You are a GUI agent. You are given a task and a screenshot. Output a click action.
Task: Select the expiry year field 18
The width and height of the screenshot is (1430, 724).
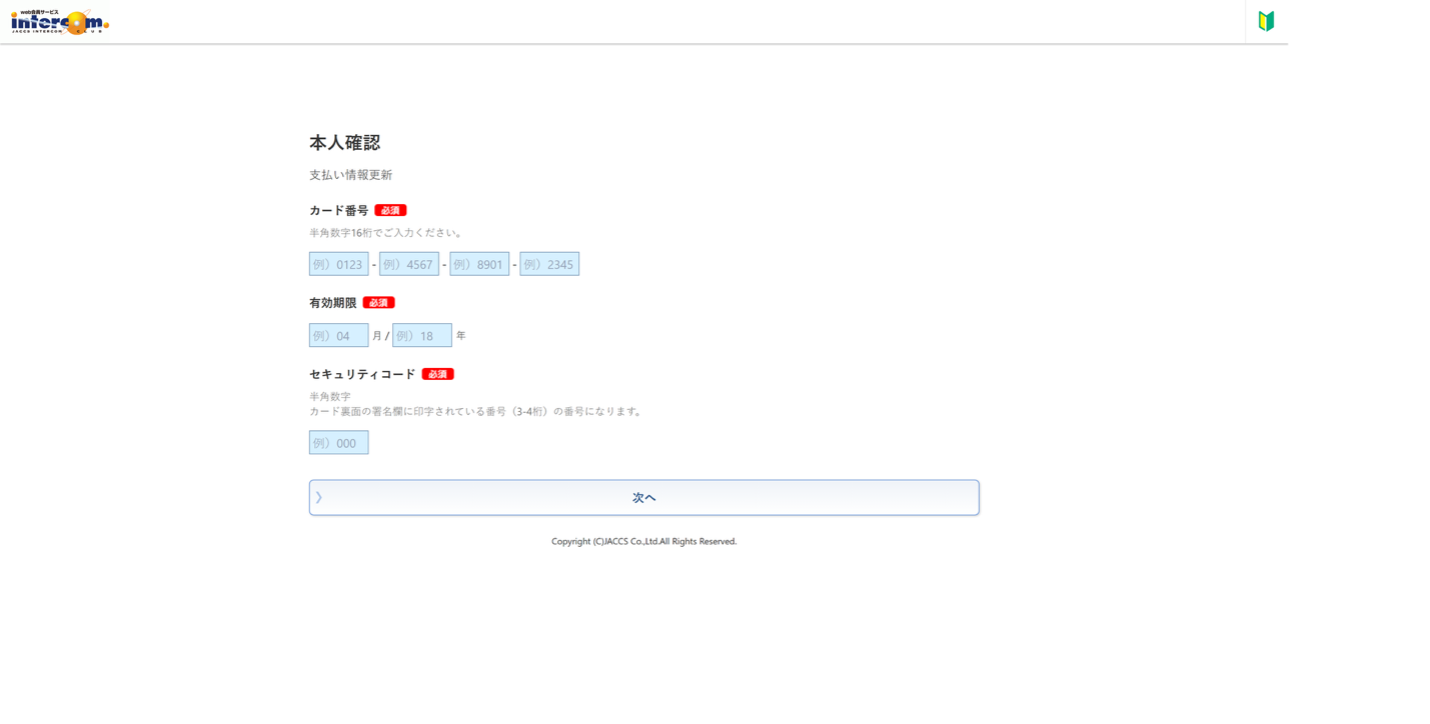click(x=422, y=335)
